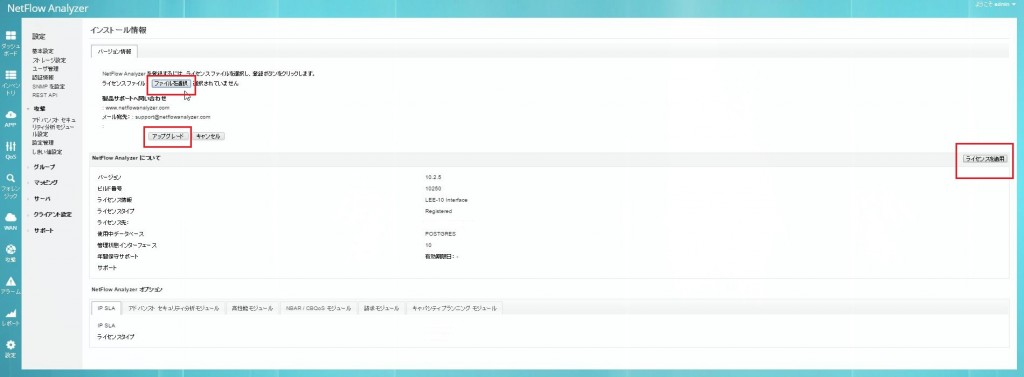This screenshot has height=377, width=1024.
Task: Open SNMP 設定 in the settings menu
Action: point(48,86)
